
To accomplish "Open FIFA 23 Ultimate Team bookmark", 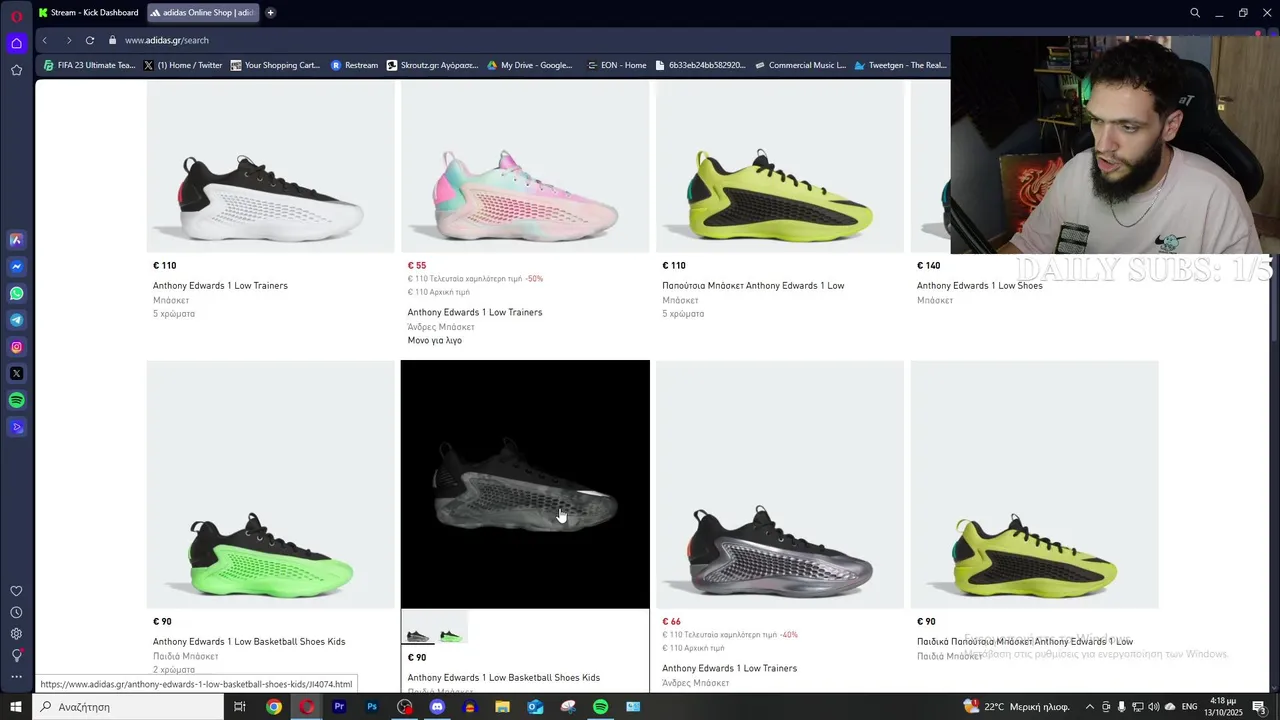I will click(x=89, y=65).
